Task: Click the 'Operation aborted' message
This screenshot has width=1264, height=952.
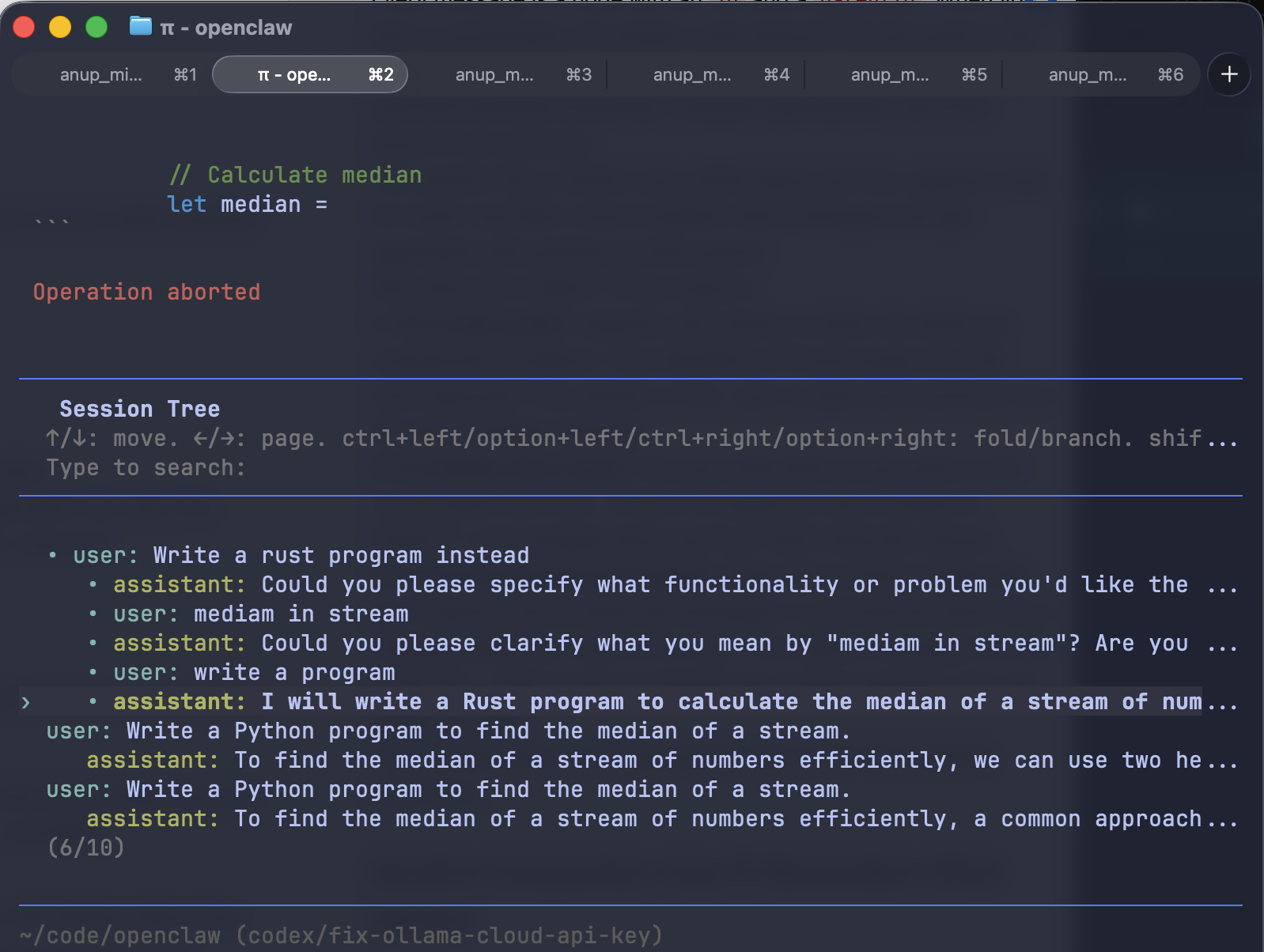Action: tap(146, 292)
